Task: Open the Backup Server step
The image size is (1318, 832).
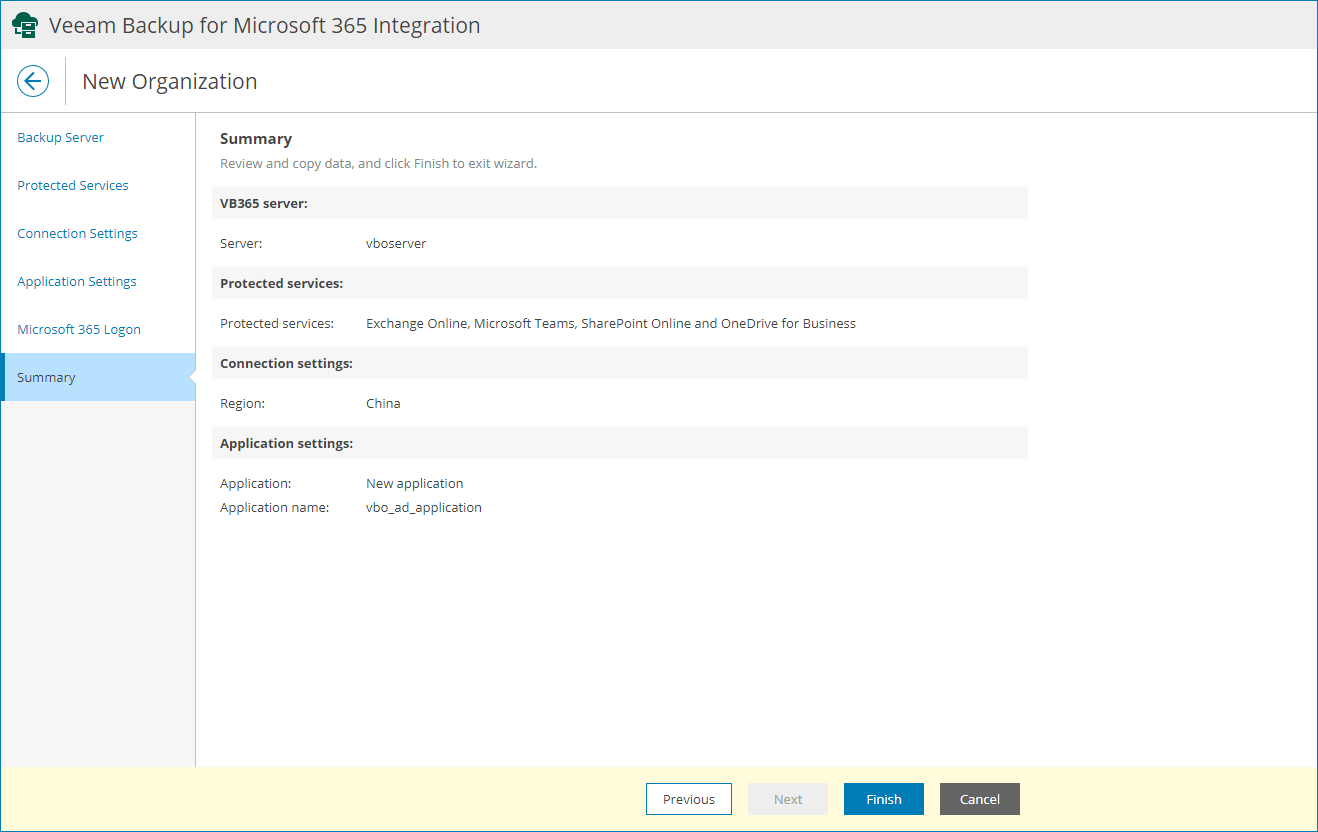Action: click(x=61, y=137)
